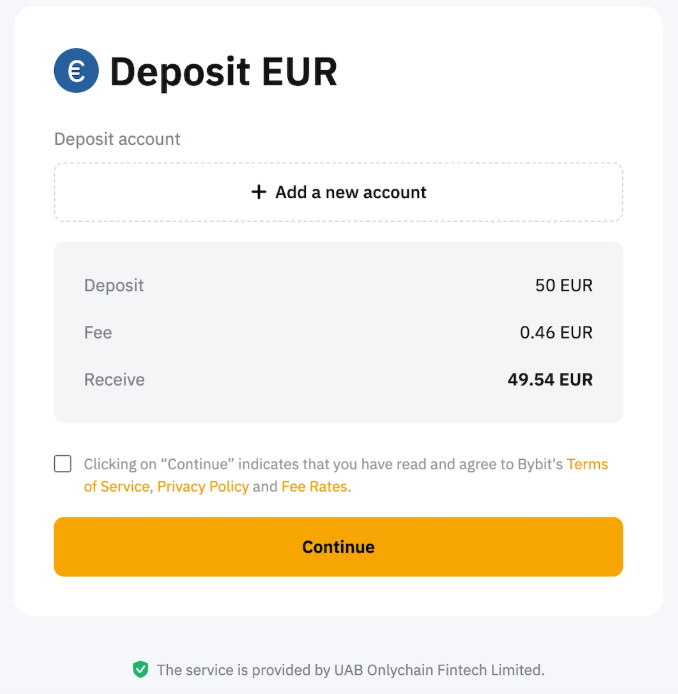The image size is (678, 694).
Task: Click the green shield verification icon
Action: (141, 669)
